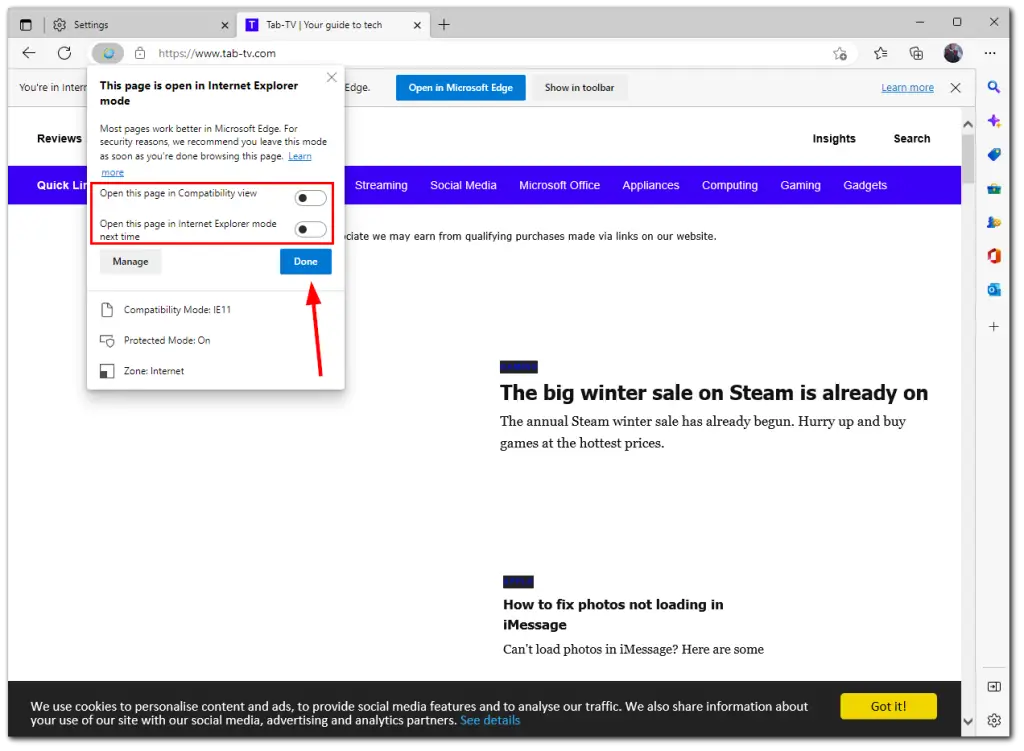1024x751 pixels.
Task: Select Gaming in the site navigation
Action: [800, 185]
